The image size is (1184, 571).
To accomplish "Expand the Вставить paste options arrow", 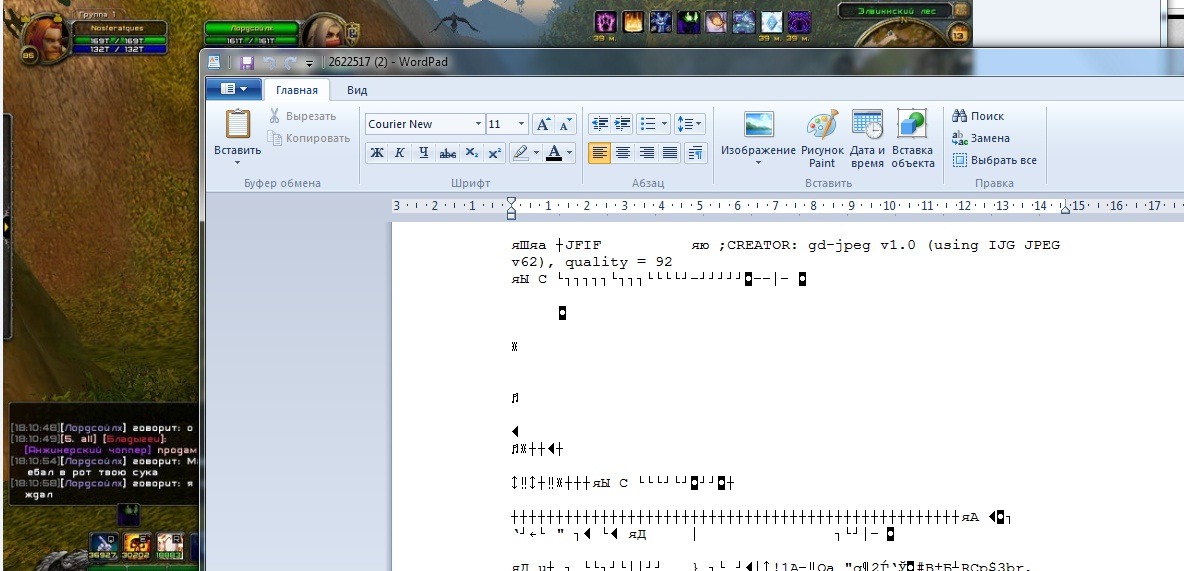I will point(237,162).
